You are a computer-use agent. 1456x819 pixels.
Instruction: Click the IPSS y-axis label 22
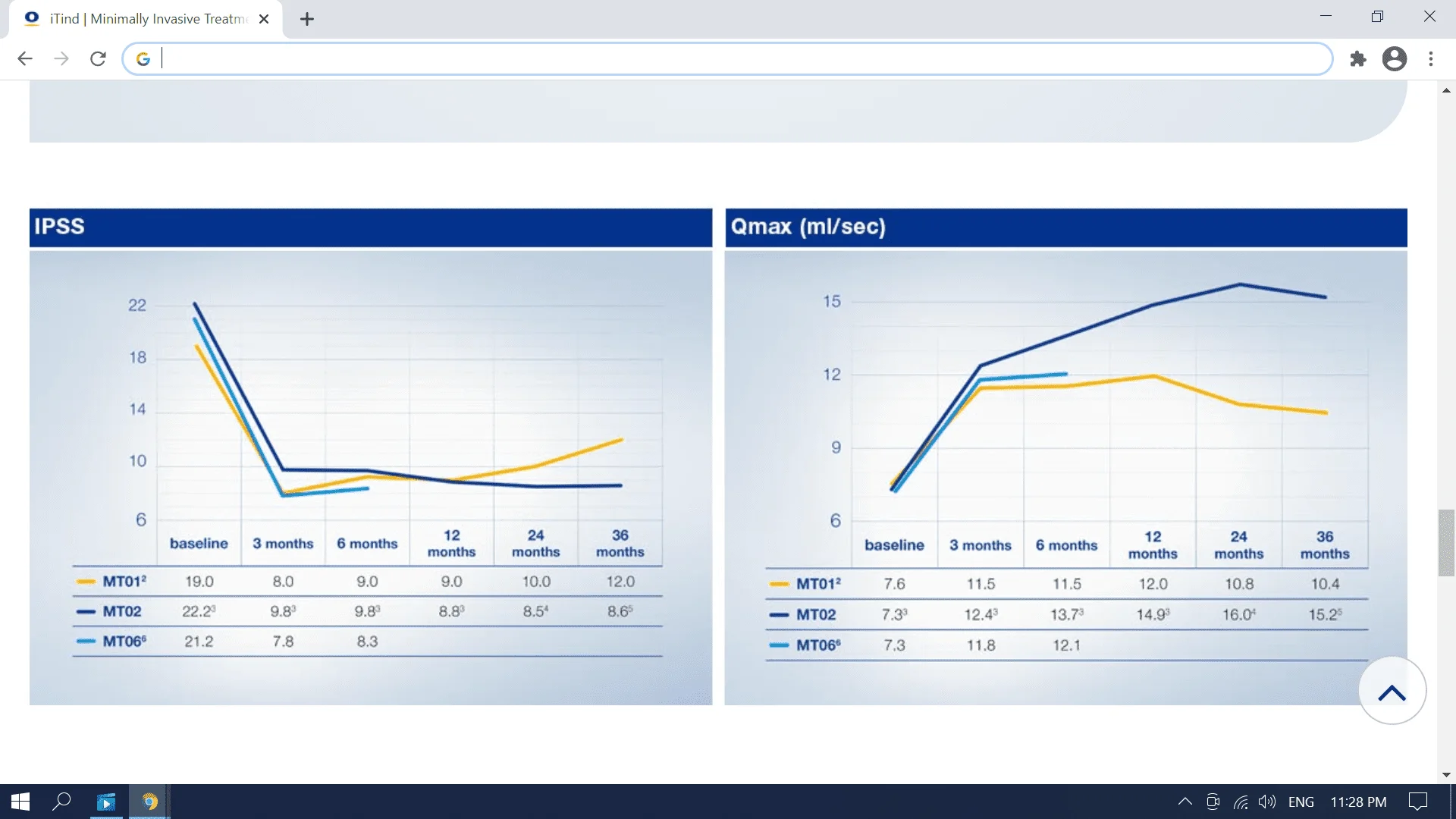click(x=136, y=306)
